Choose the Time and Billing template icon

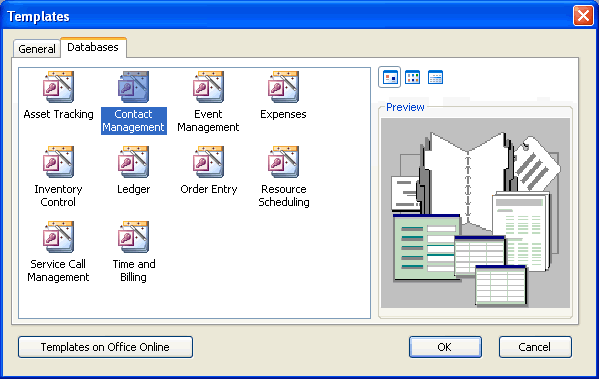133,236
